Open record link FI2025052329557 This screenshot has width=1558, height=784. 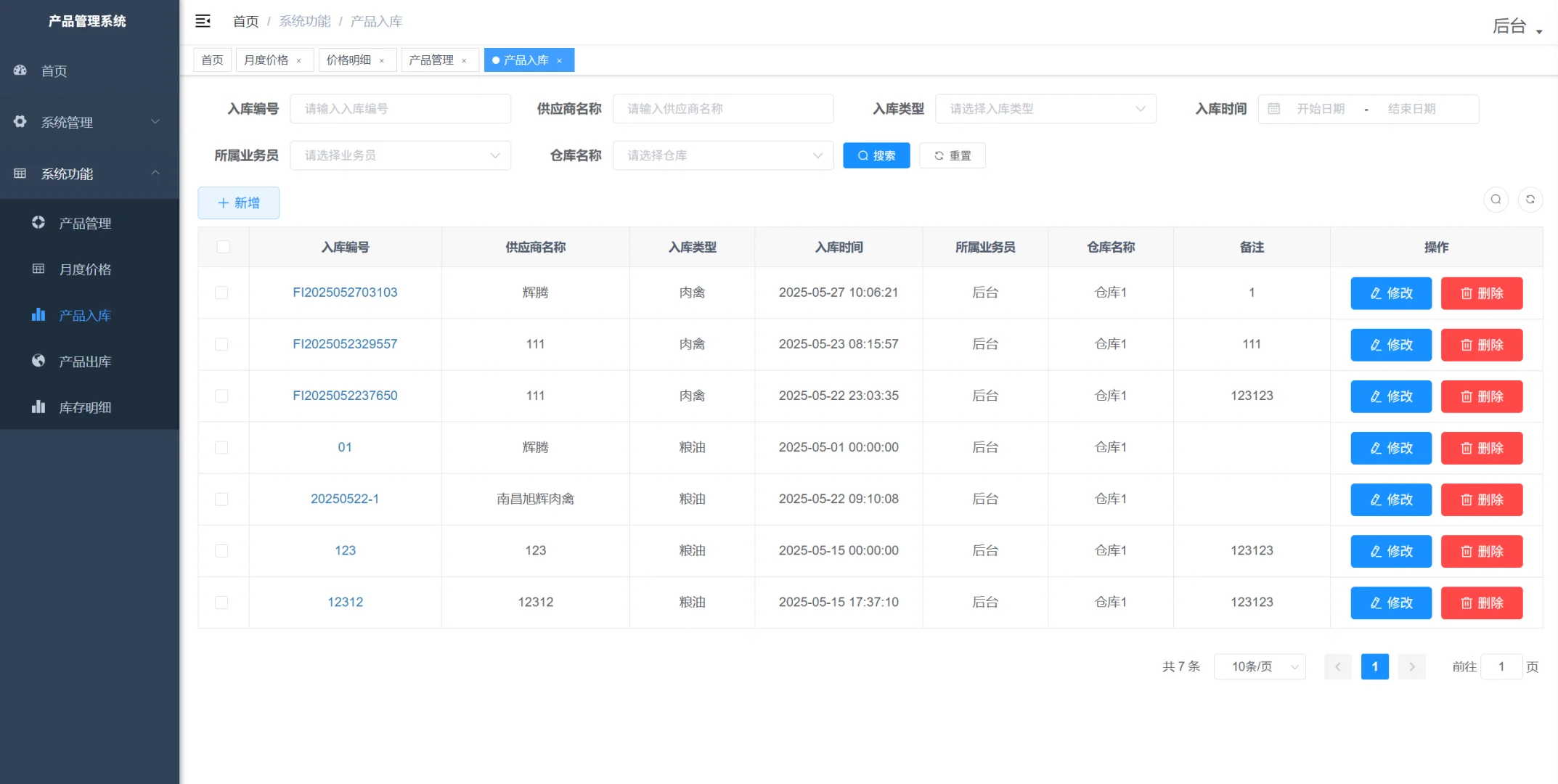pos(345,343)
